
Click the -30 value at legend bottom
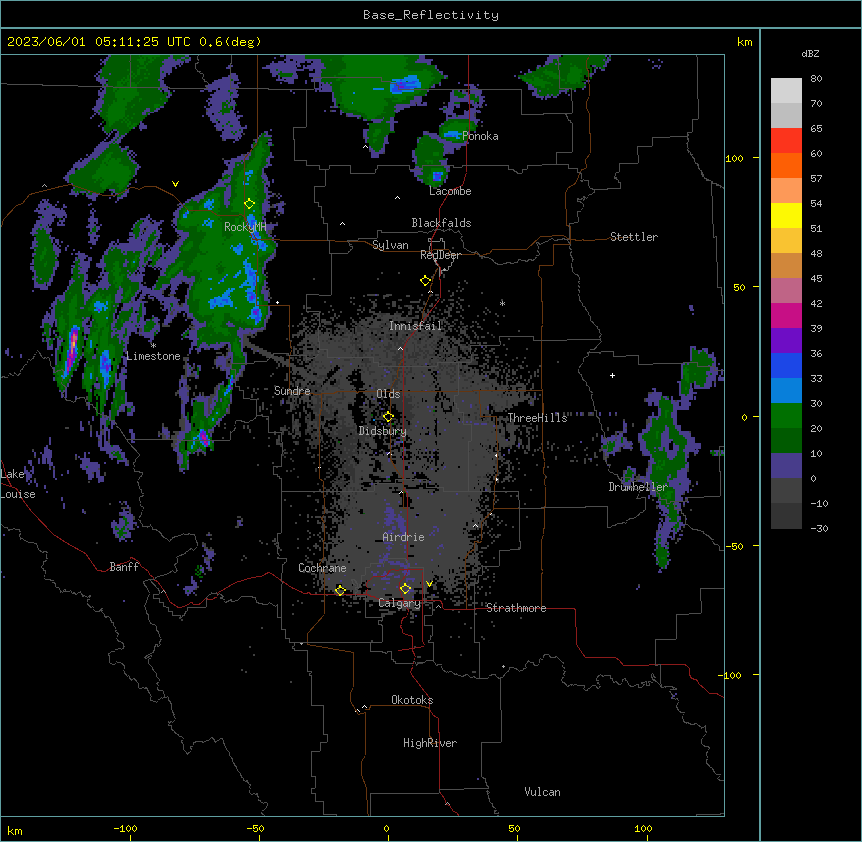pyautogui.click(x=819, y=528)
